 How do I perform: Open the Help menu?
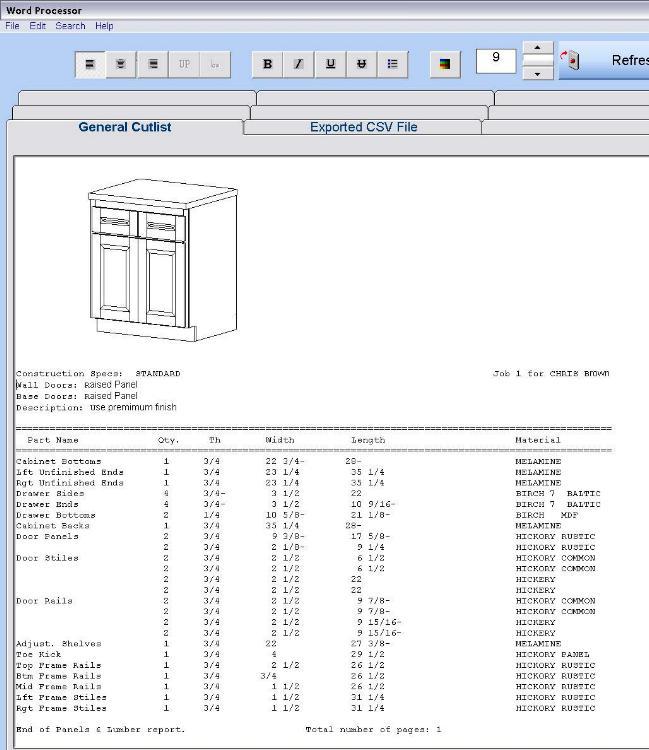coord(104,26)
